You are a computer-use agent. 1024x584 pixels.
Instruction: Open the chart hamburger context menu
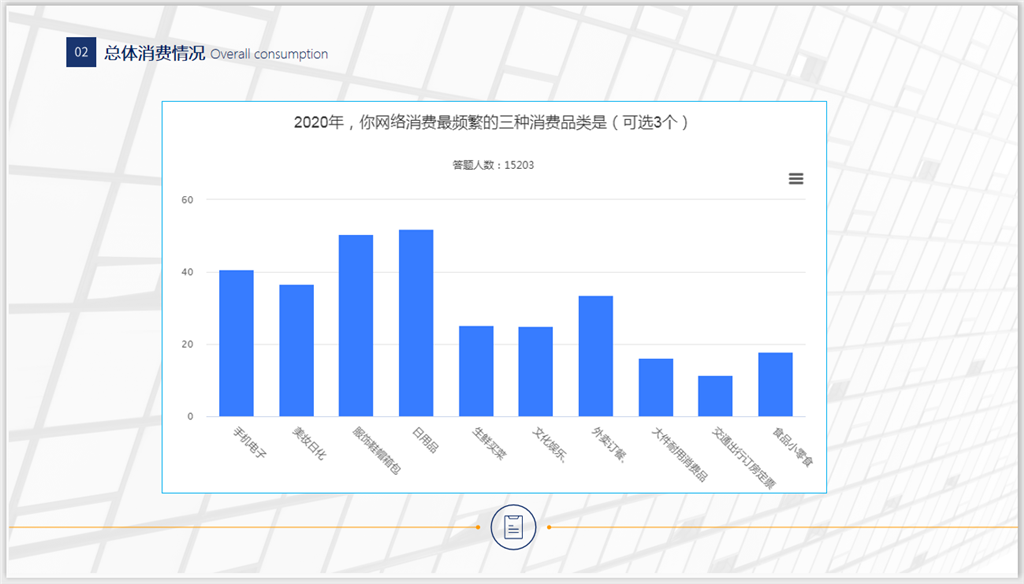(796, 179)
